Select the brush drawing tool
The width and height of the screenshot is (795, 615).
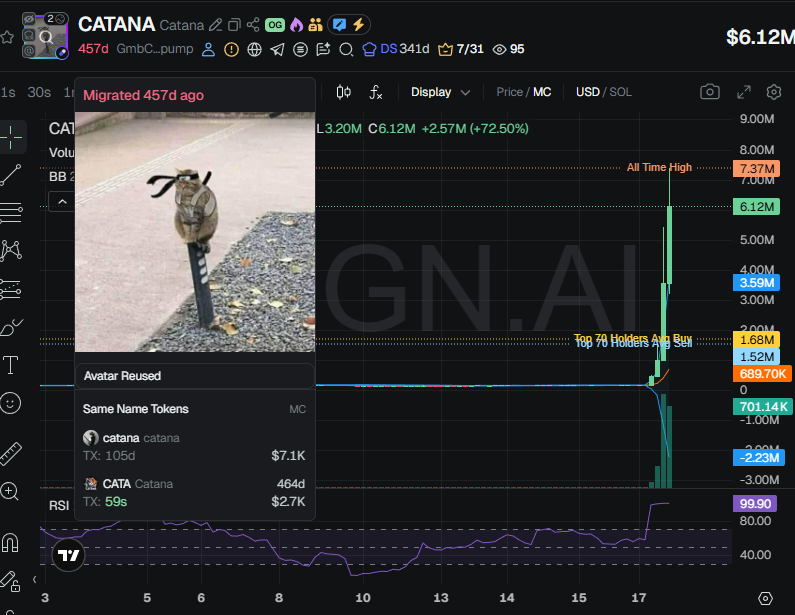pyautogui.click(x=12, y=327)
